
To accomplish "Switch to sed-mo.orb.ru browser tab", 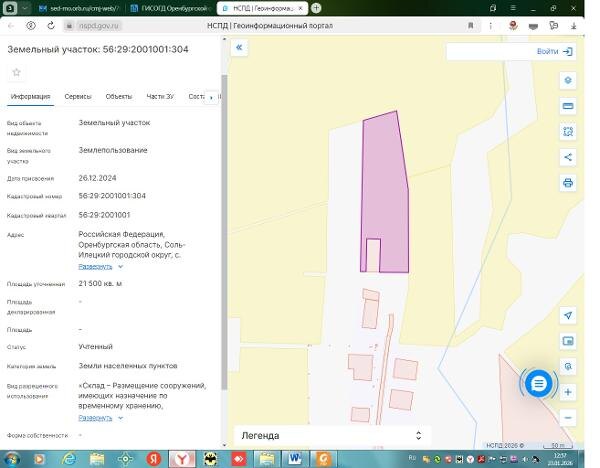I will point(80,8).
